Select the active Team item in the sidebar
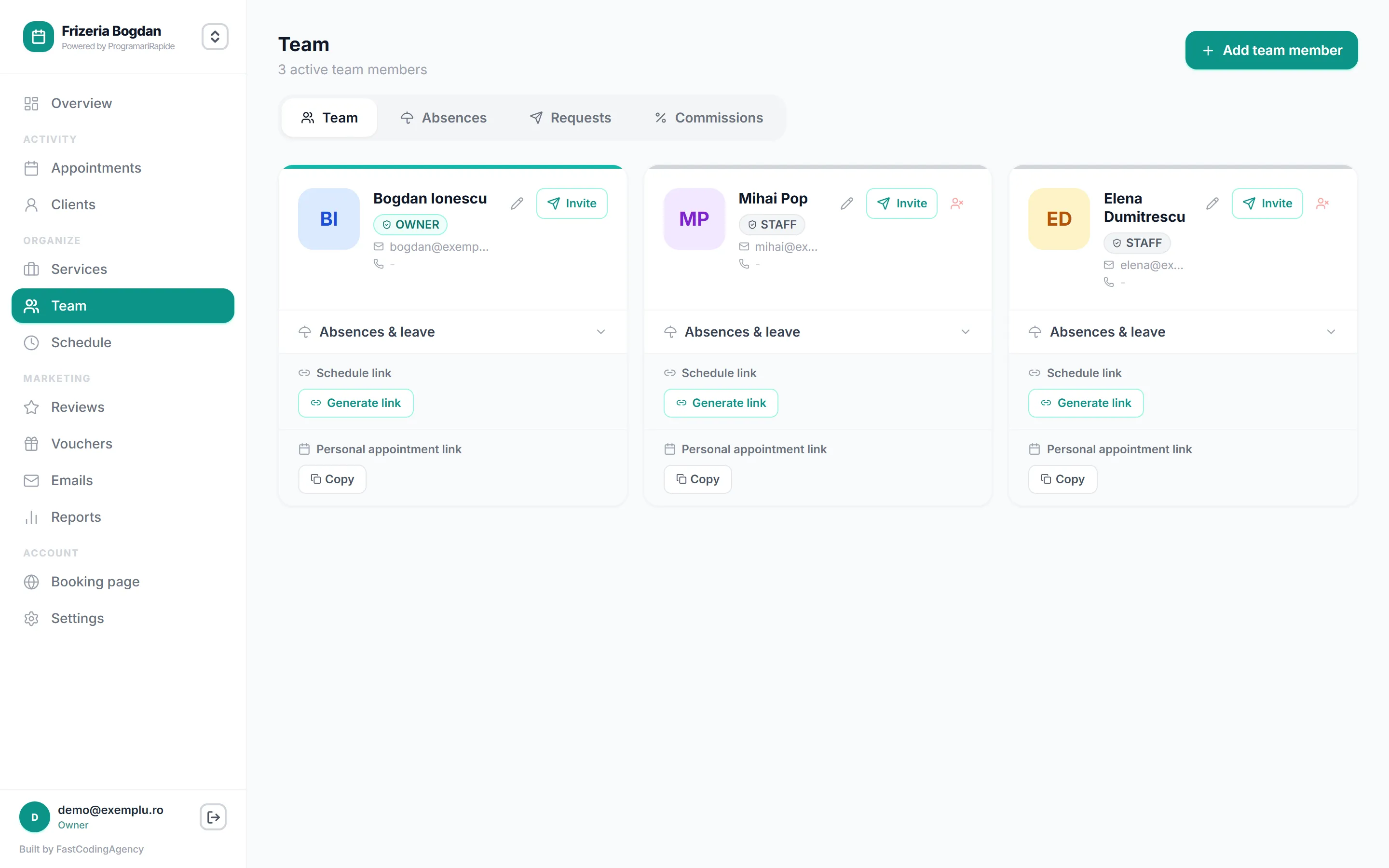This screenshot has height=868, width=1389. (123, 306)
